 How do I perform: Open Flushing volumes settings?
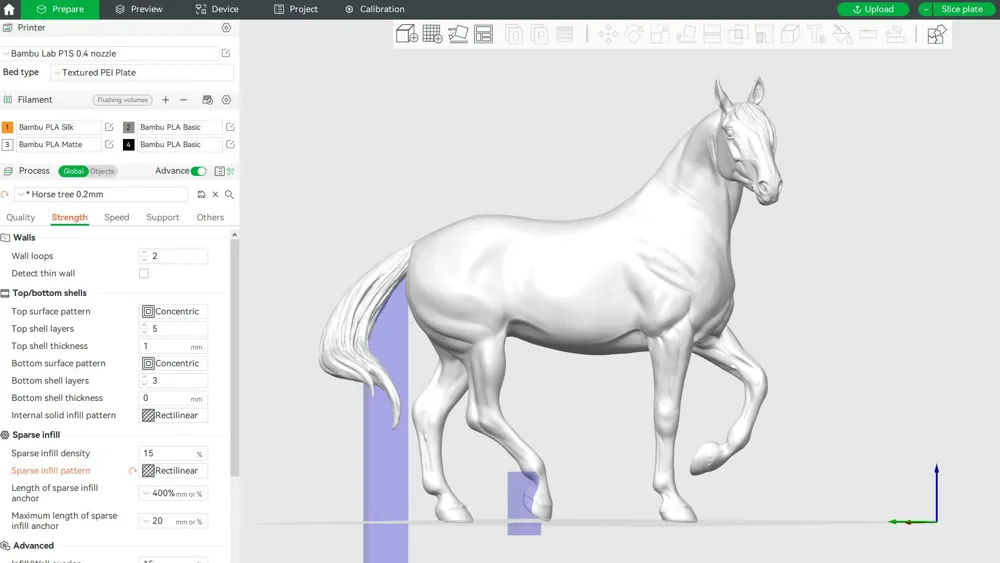pyautogui.click(x=122, y=100)
